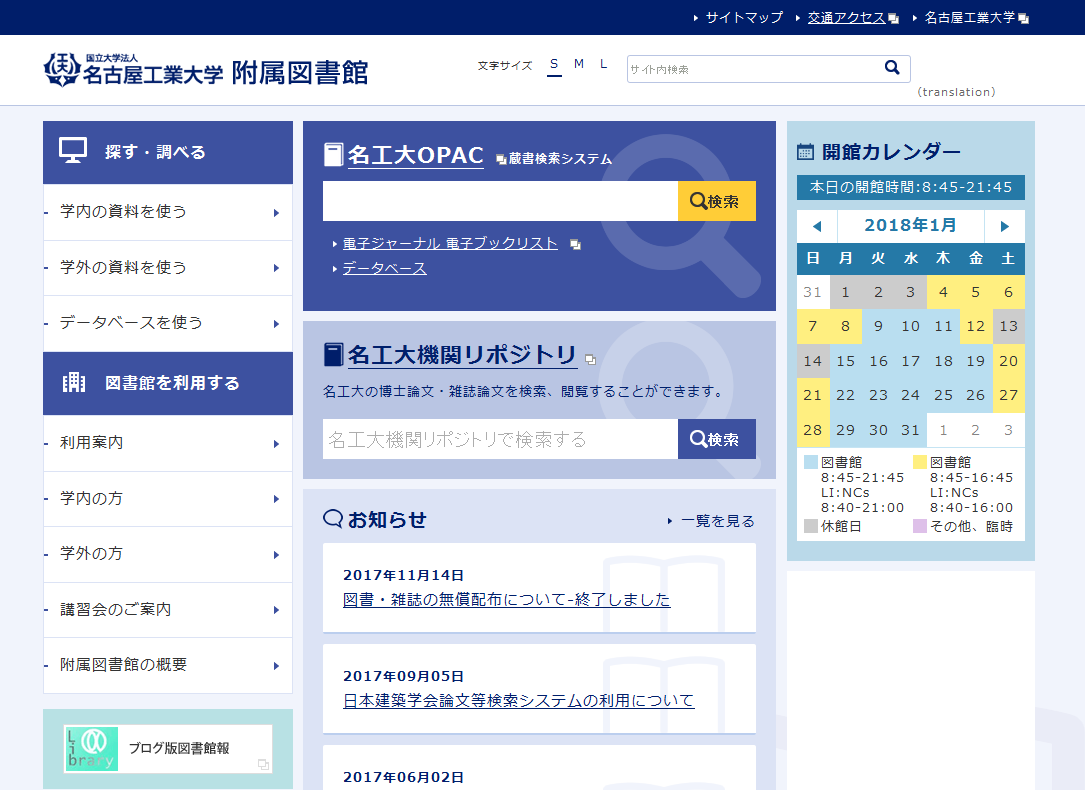This screenshot has width=1085, height=790.
Task: Expand 学外の資料を使う menu item
Action: click(168, 268)
